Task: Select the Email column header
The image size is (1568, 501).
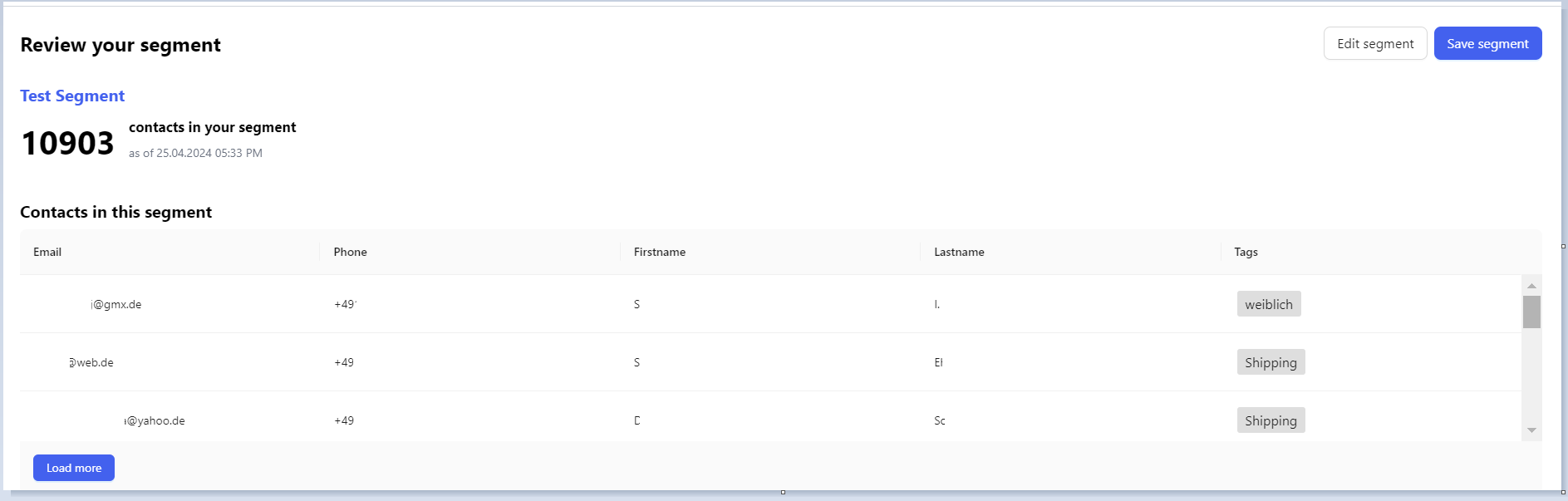Action: click(47, 252)
